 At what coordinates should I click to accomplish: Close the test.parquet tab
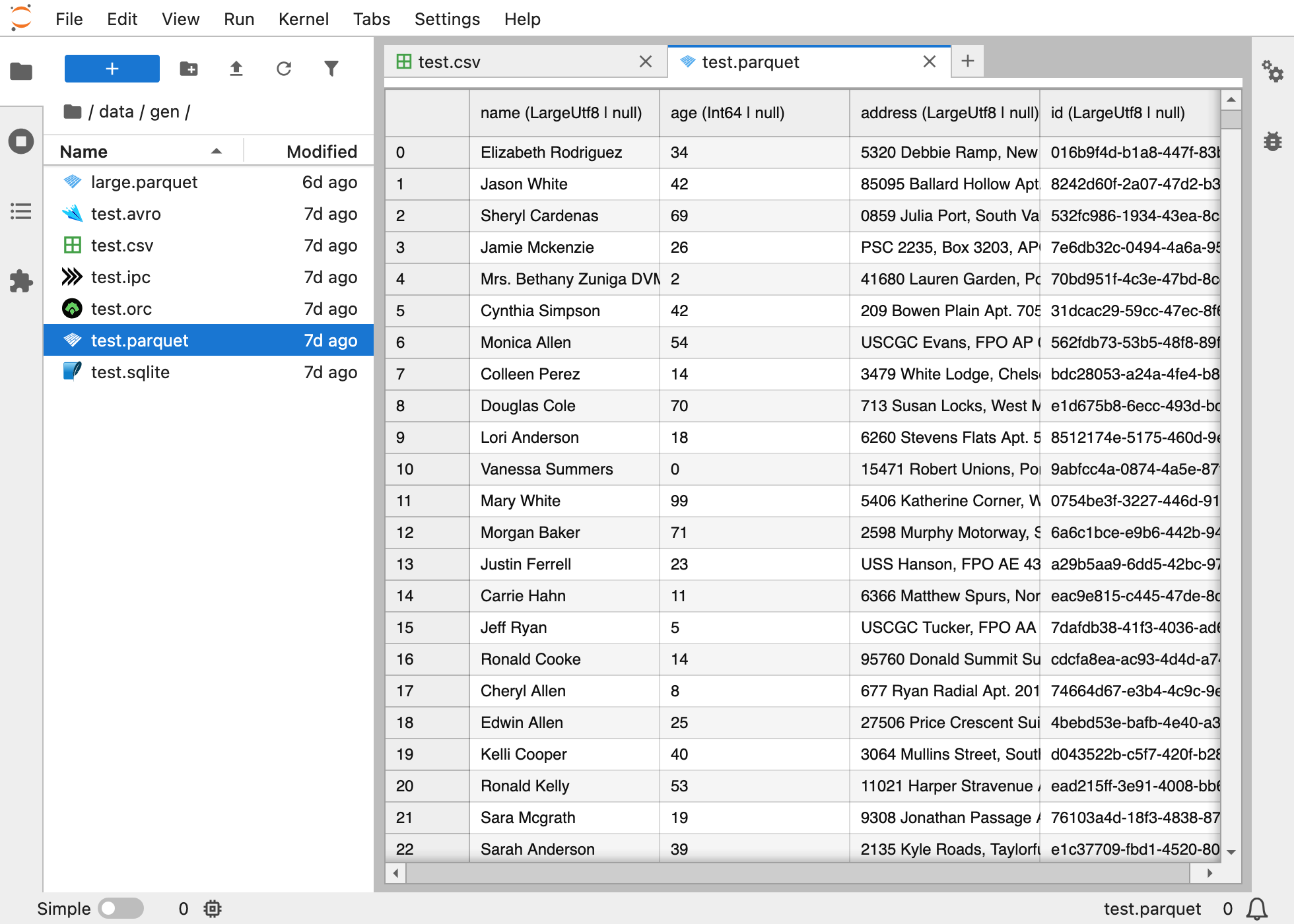click(x=930, y=62)
